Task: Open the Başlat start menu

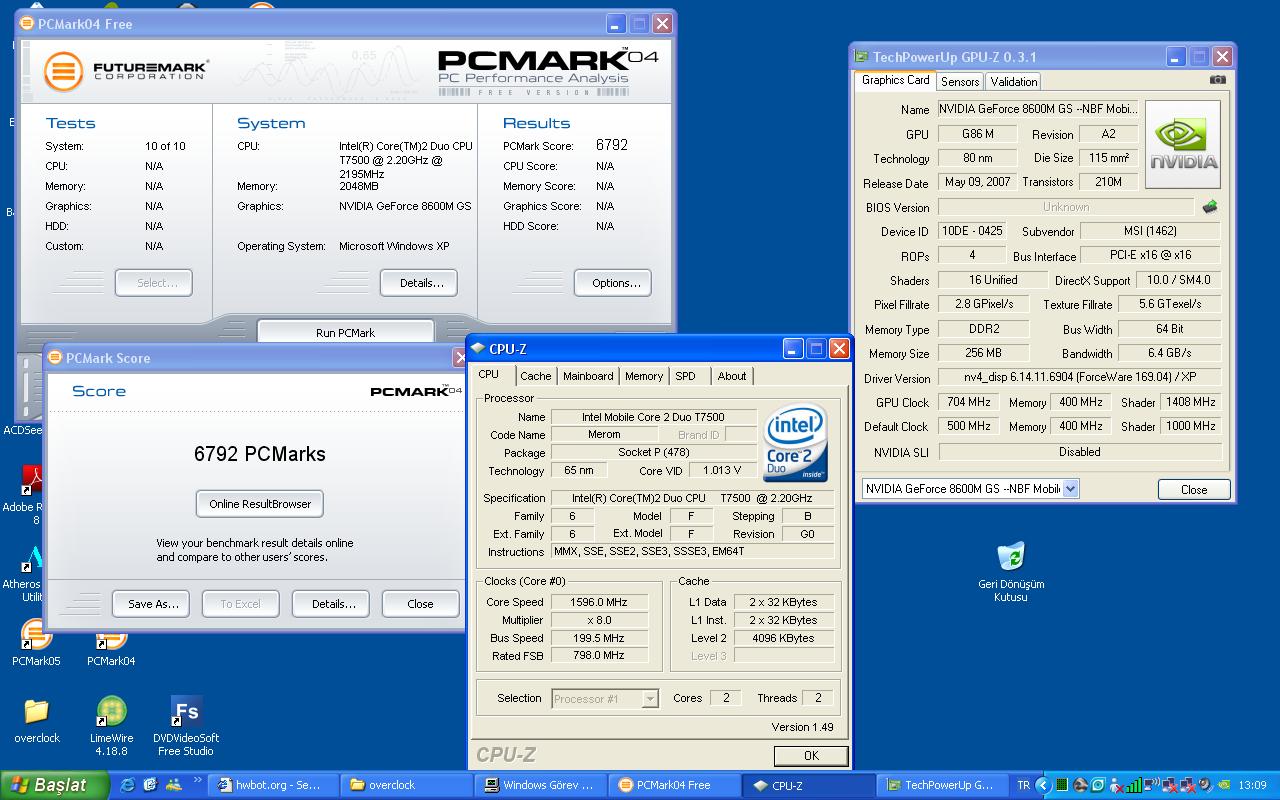Action: (54, 785)
